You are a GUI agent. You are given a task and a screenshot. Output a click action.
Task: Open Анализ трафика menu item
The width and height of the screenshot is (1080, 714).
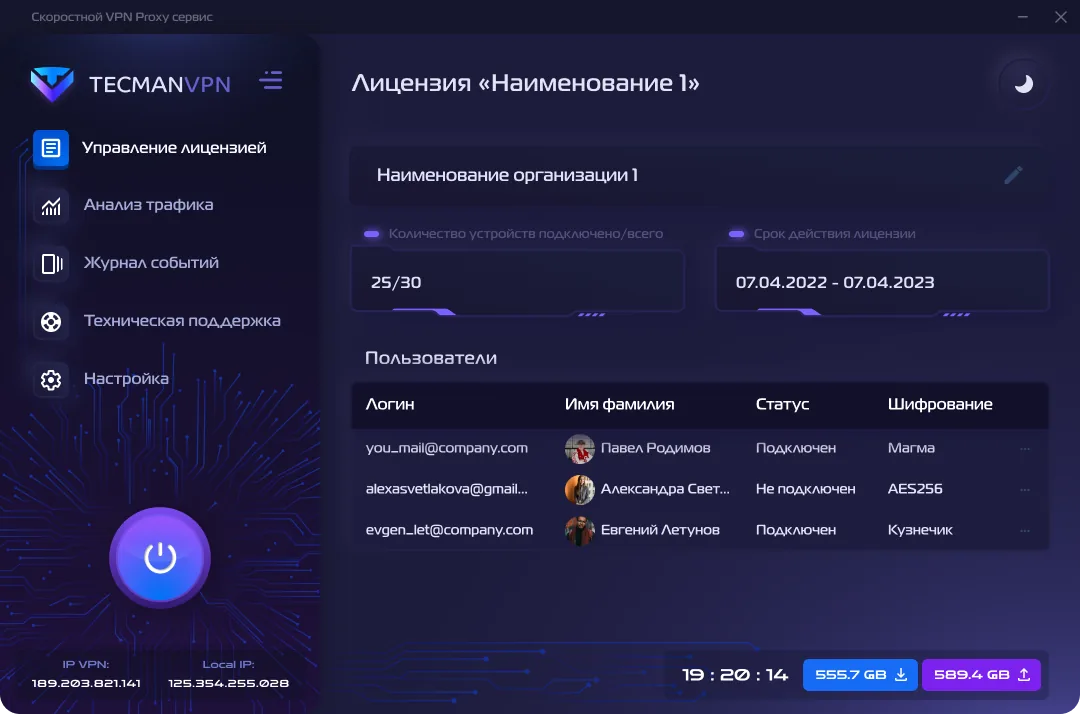pyautogui.click(x=150, y=206)
